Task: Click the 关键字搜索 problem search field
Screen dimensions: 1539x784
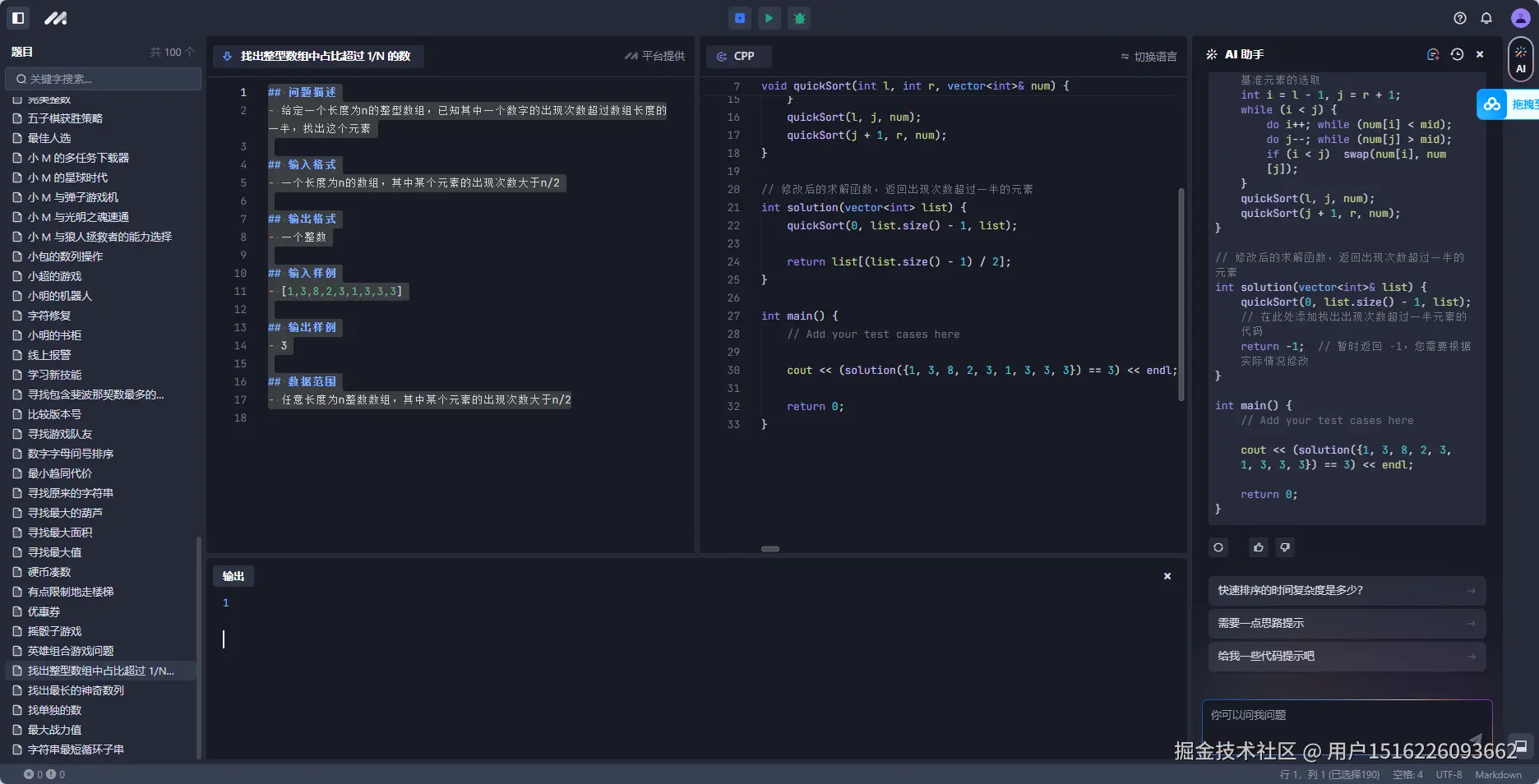Action: click(x=104, y=79)
